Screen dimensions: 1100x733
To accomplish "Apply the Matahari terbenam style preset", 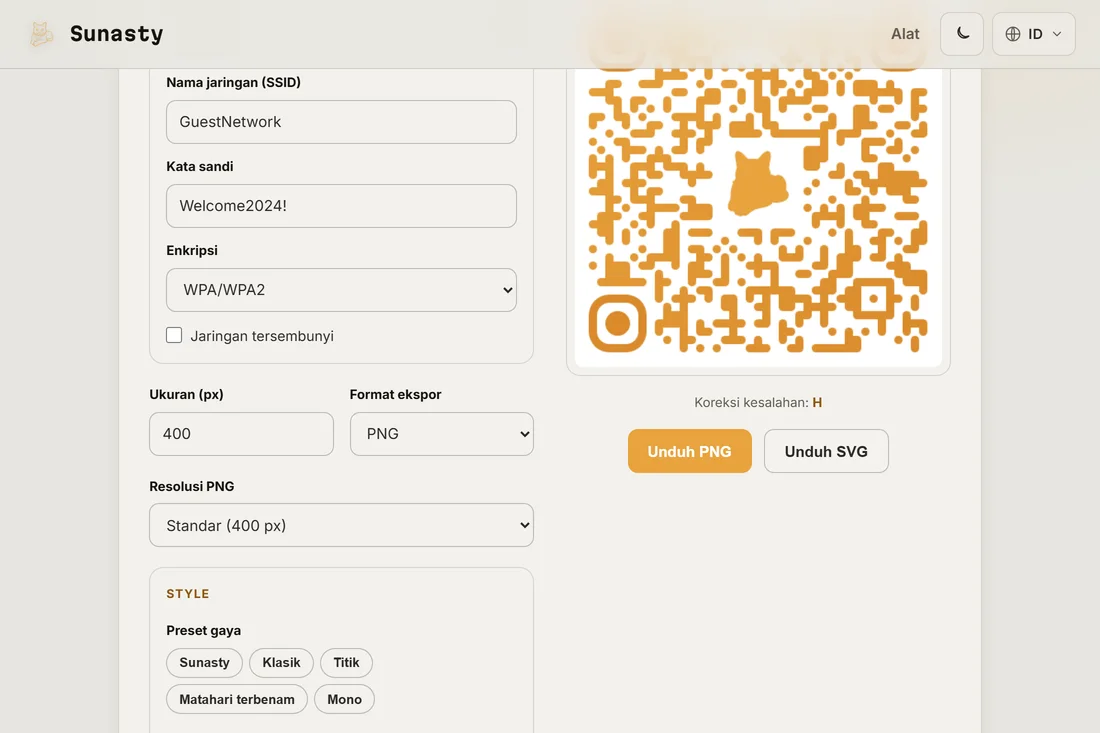I will [237, 699].
